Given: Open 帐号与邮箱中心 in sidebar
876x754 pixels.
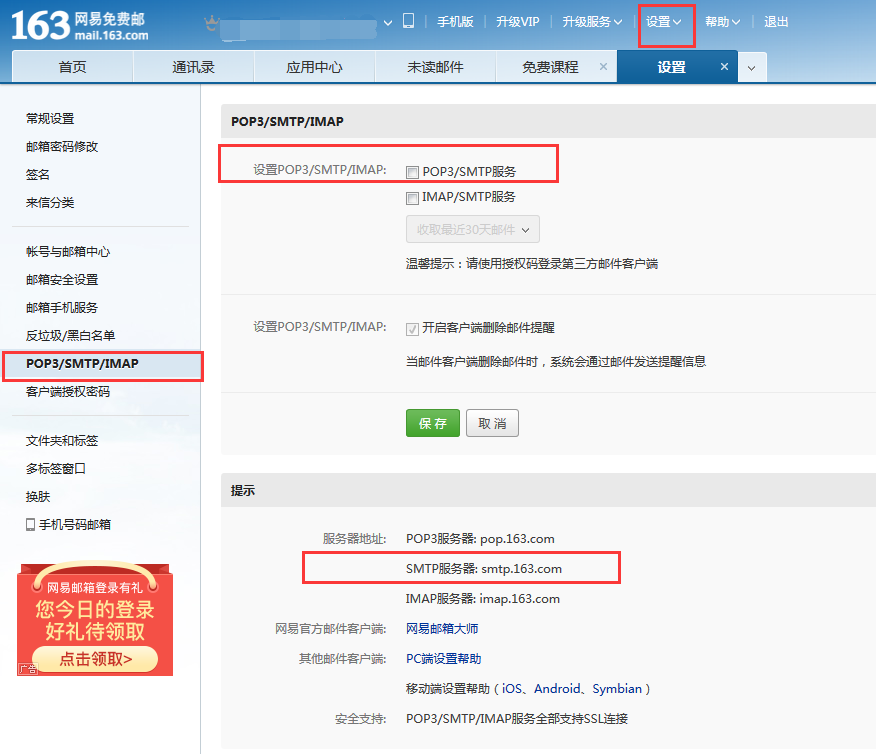Looking at the screenshot, I should coord(68,251).
